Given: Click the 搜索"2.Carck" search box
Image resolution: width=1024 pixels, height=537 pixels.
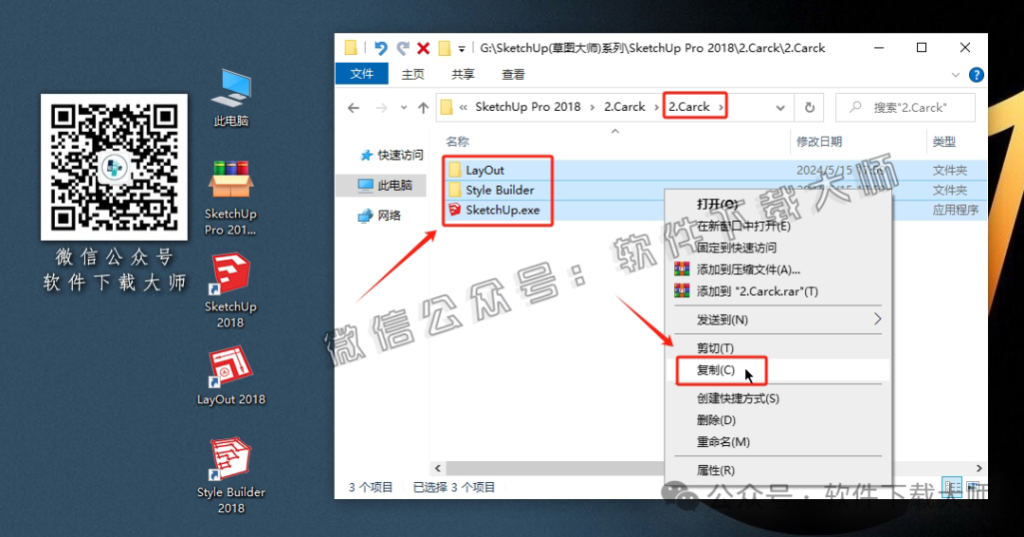Looking at the screenshot, I should coord(906,108).
